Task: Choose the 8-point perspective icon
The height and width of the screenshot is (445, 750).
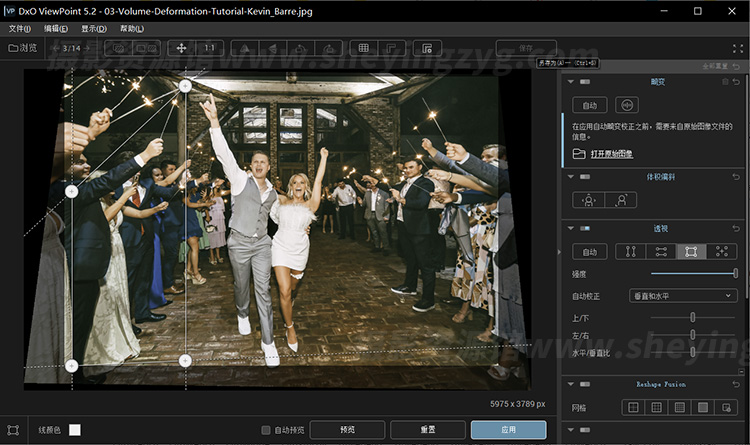Action: point(720,252)
